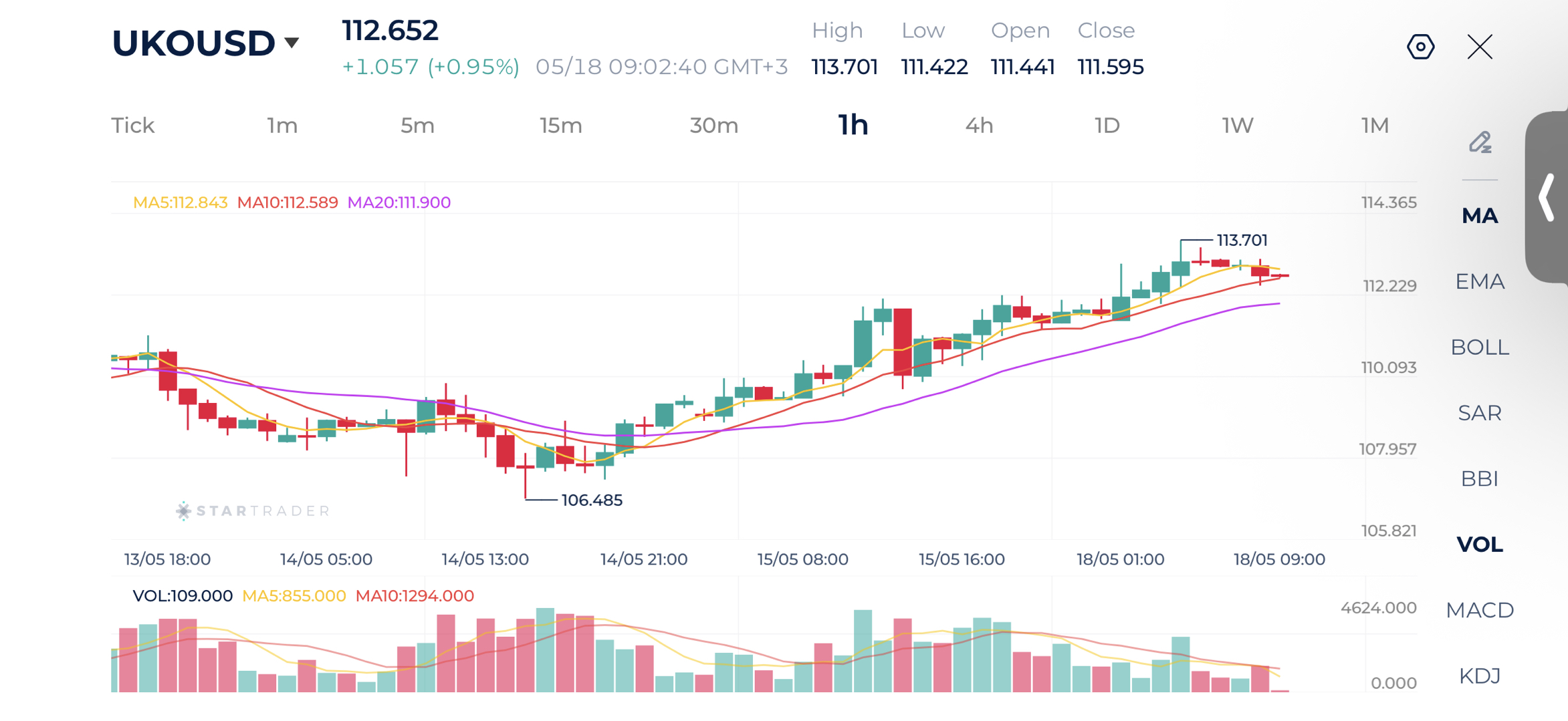Switch to the 15m timeframe

[561, 126]
